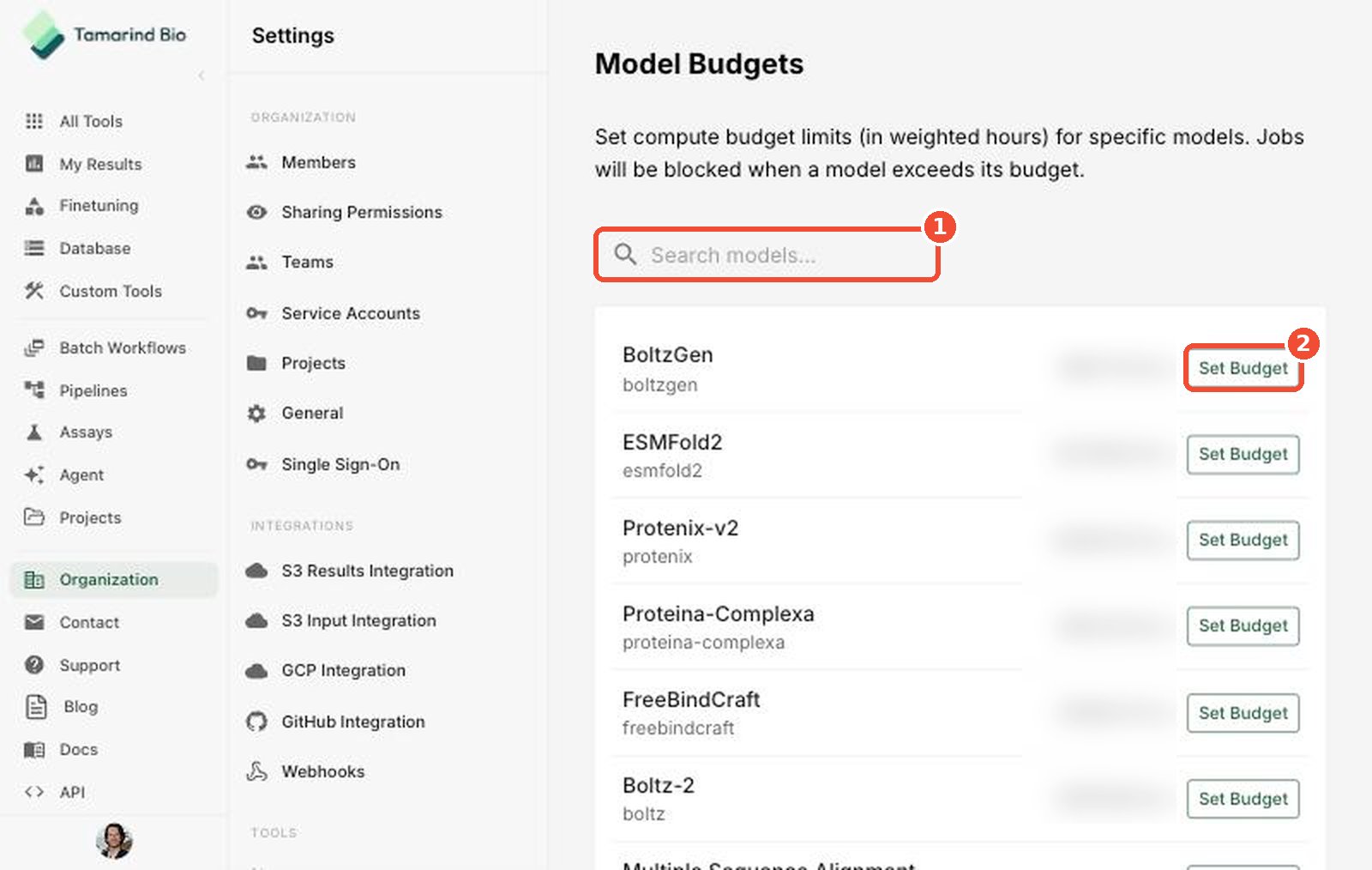Click the General gear icon
1372x870 pixels.
click(x=256, y=414)
